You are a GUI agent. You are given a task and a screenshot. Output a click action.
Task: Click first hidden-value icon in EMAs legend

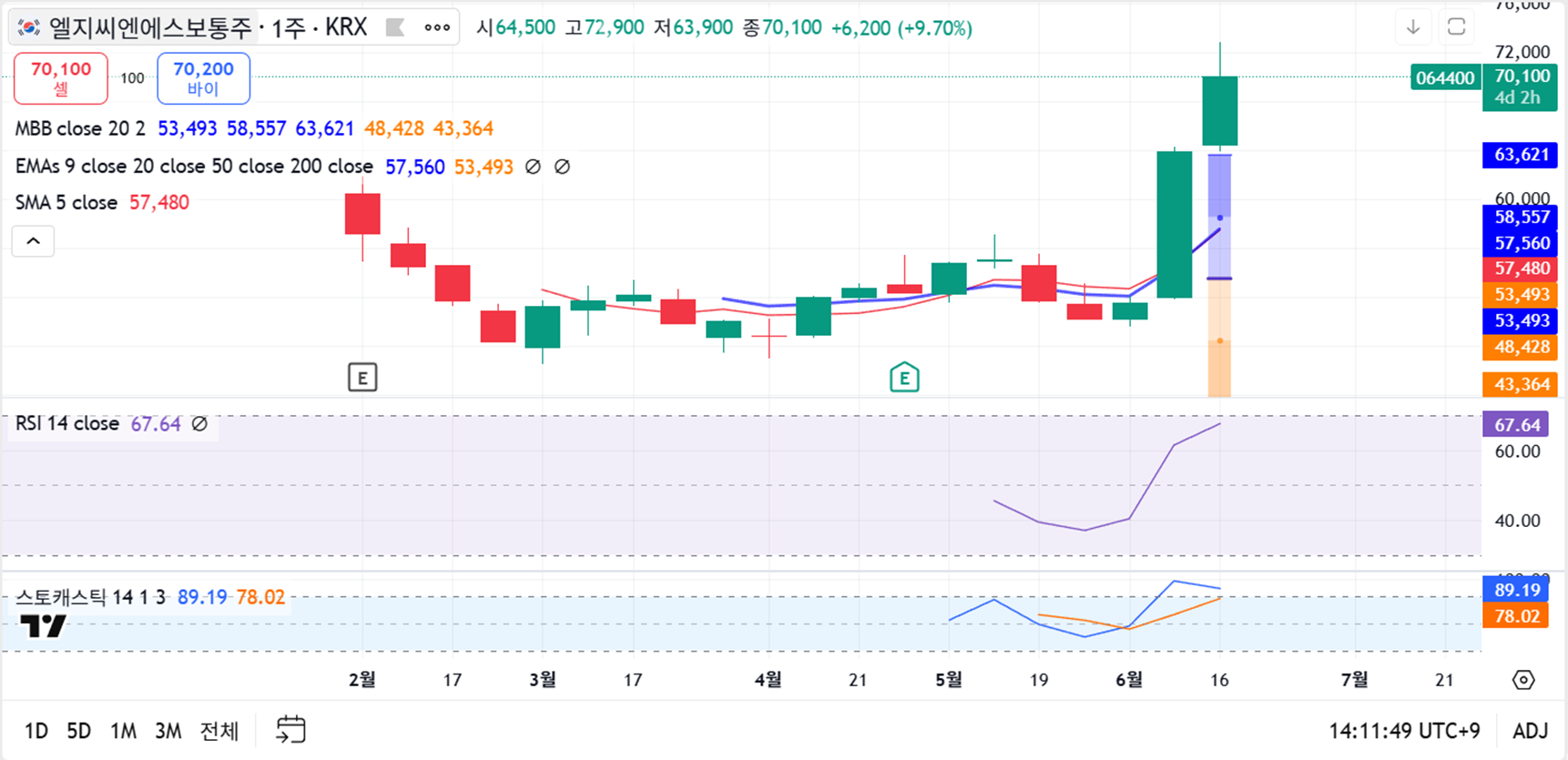click(x=534, y=167)
